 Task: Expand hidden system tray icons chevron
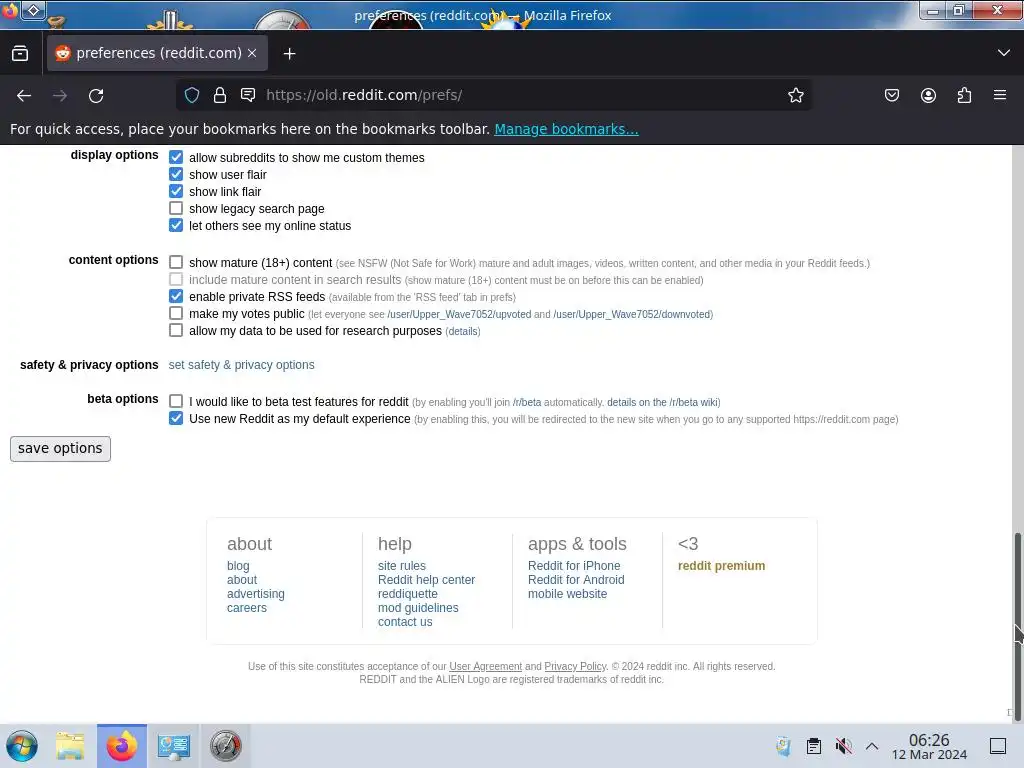pos(872,746)
